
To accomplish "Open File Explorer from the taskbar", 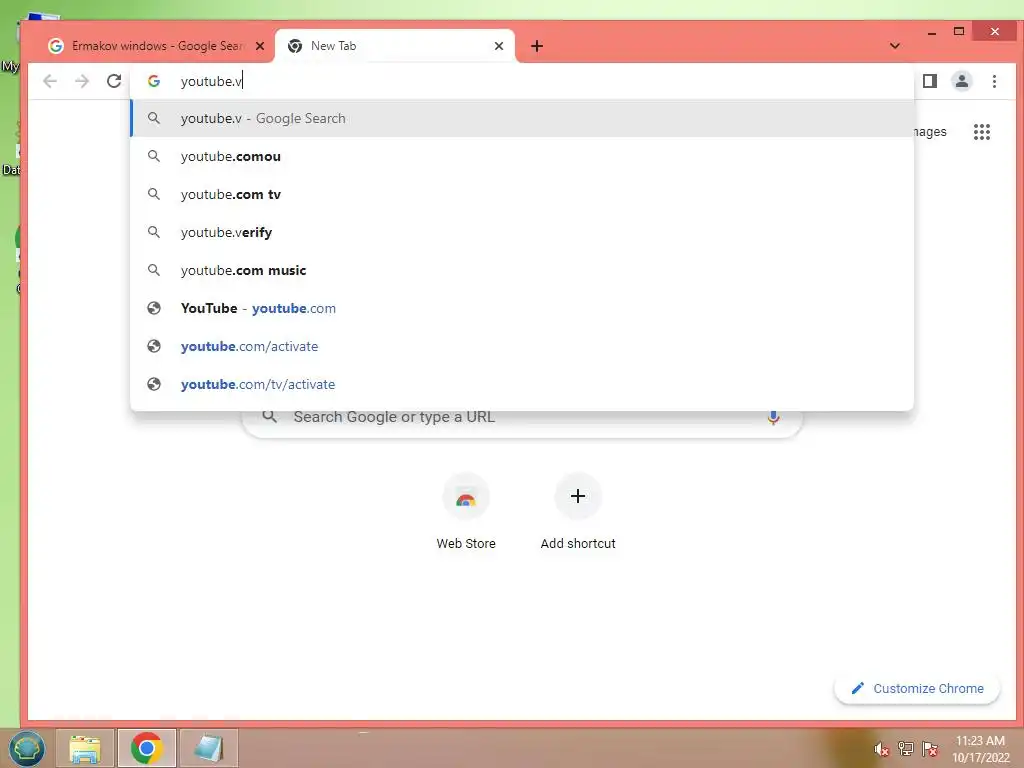I will 85,748.
